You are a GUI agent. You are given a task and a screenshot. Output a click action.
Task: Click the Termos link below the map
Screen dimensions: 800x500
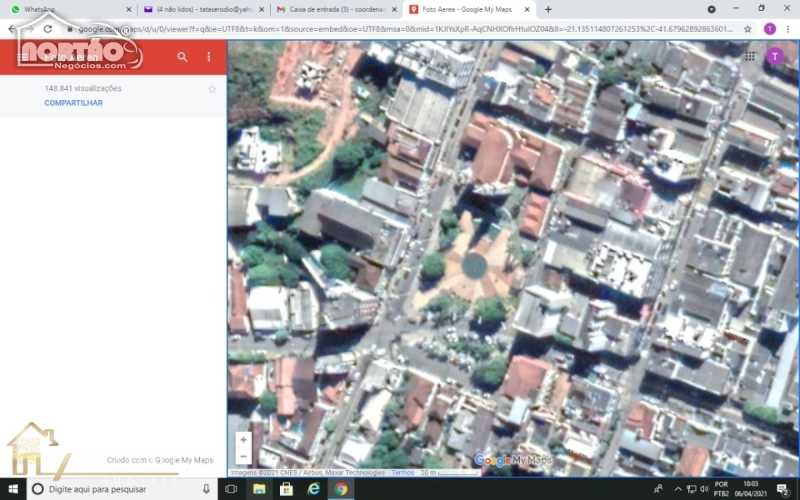[402, 473]
